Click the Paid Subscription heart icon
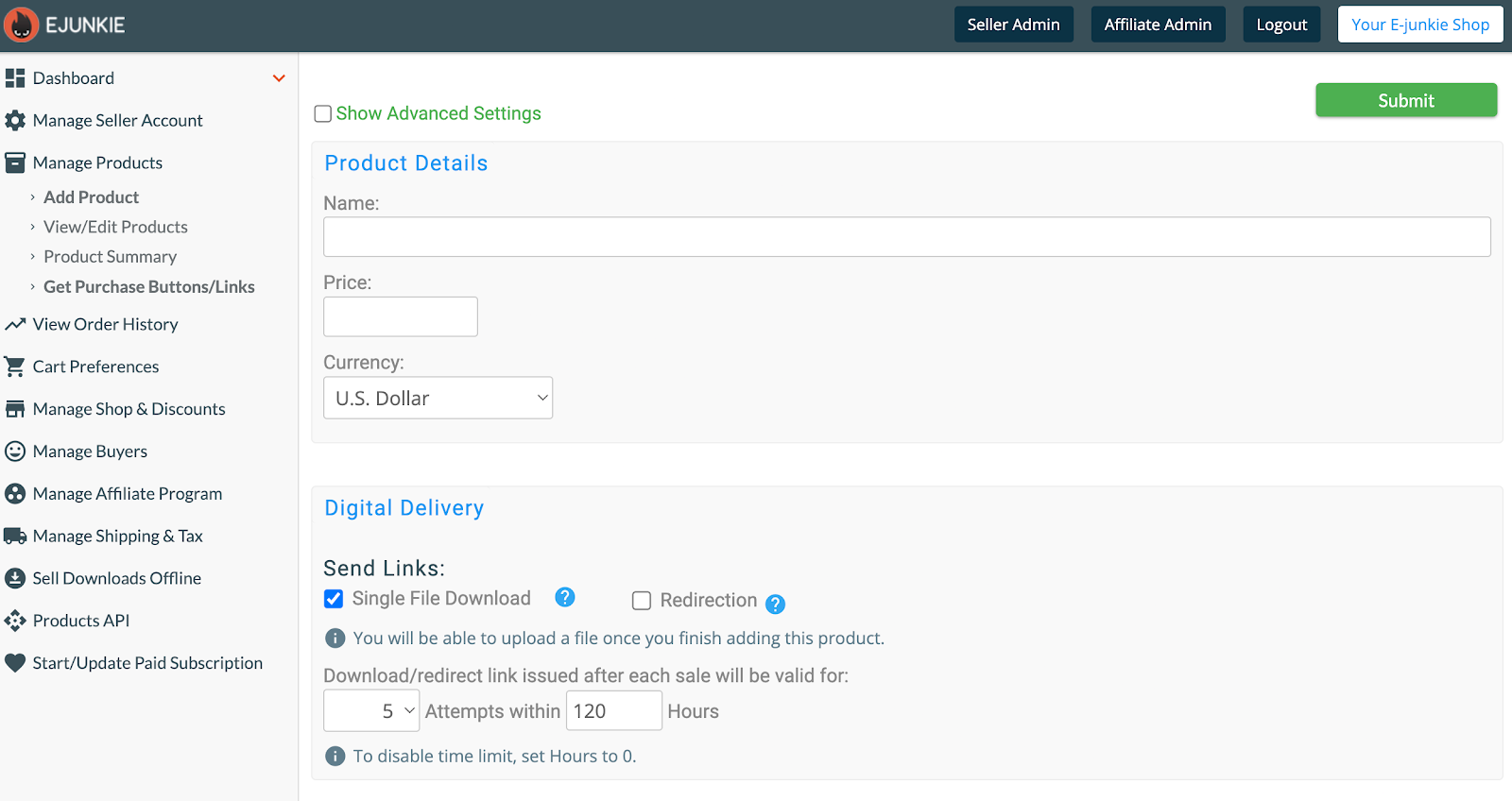Screen dimensions: 1512x801 pos(15,663)
